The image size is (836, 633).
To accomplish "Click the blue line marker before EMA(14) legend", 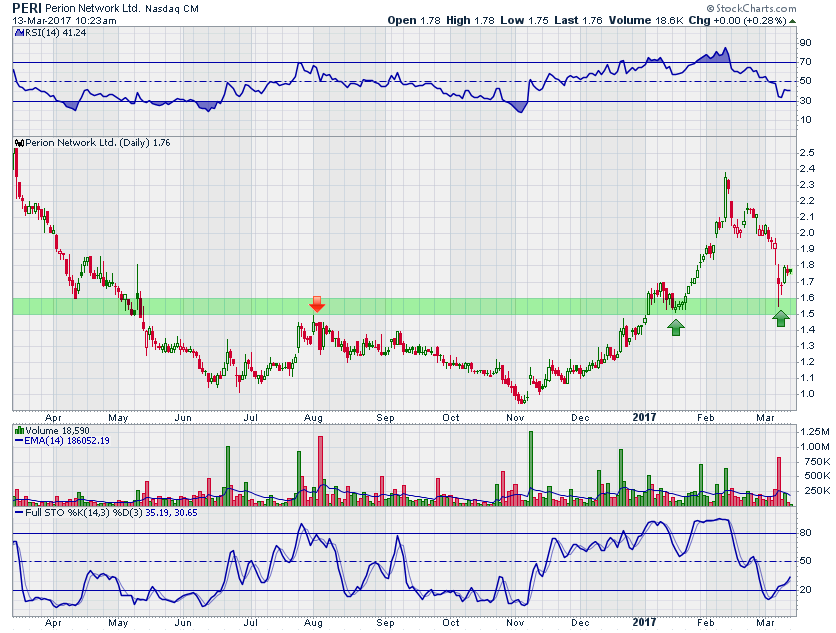I will click(x=19, y=439).
